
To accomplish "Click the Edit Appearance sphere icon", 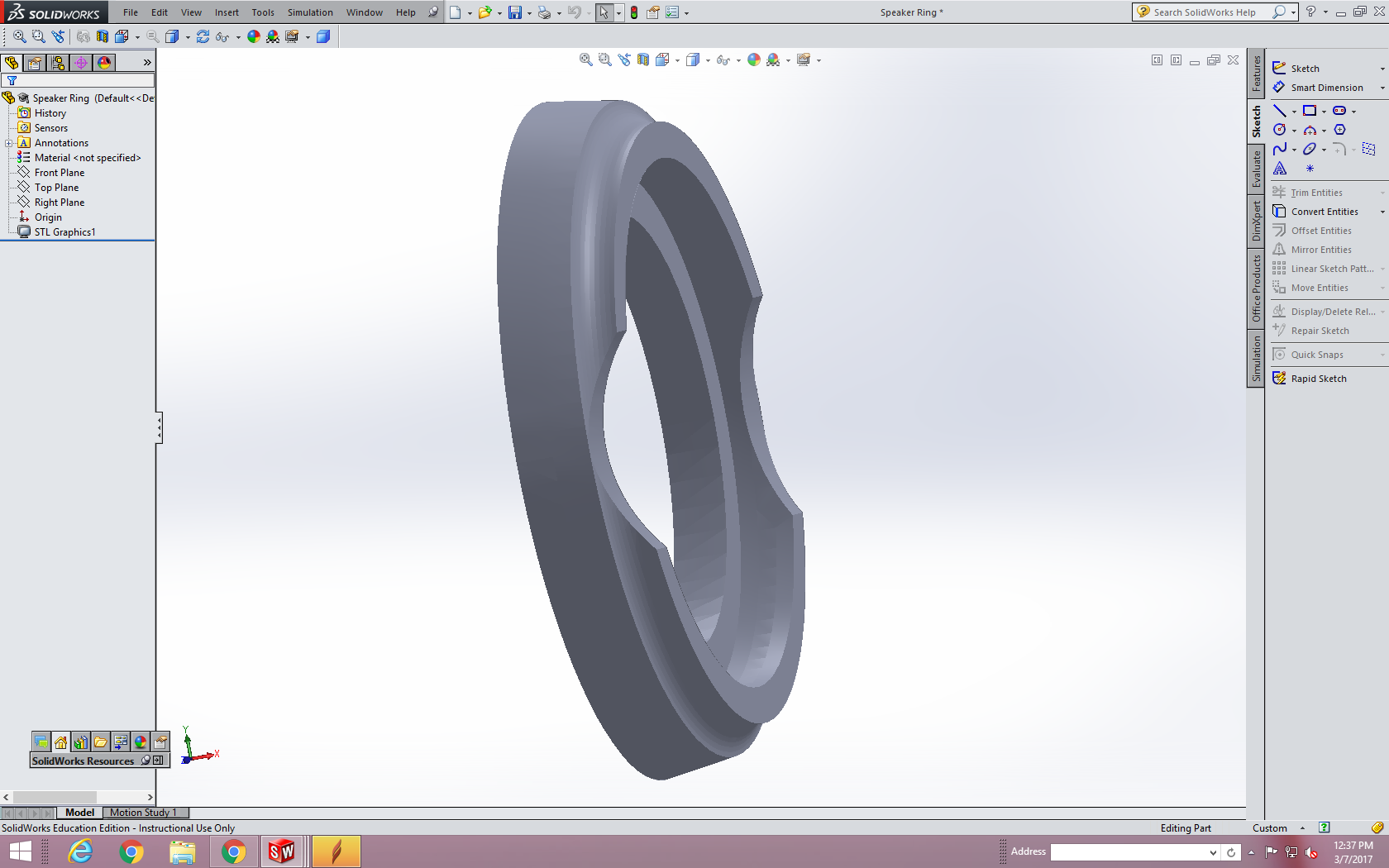I will point(752,60).
